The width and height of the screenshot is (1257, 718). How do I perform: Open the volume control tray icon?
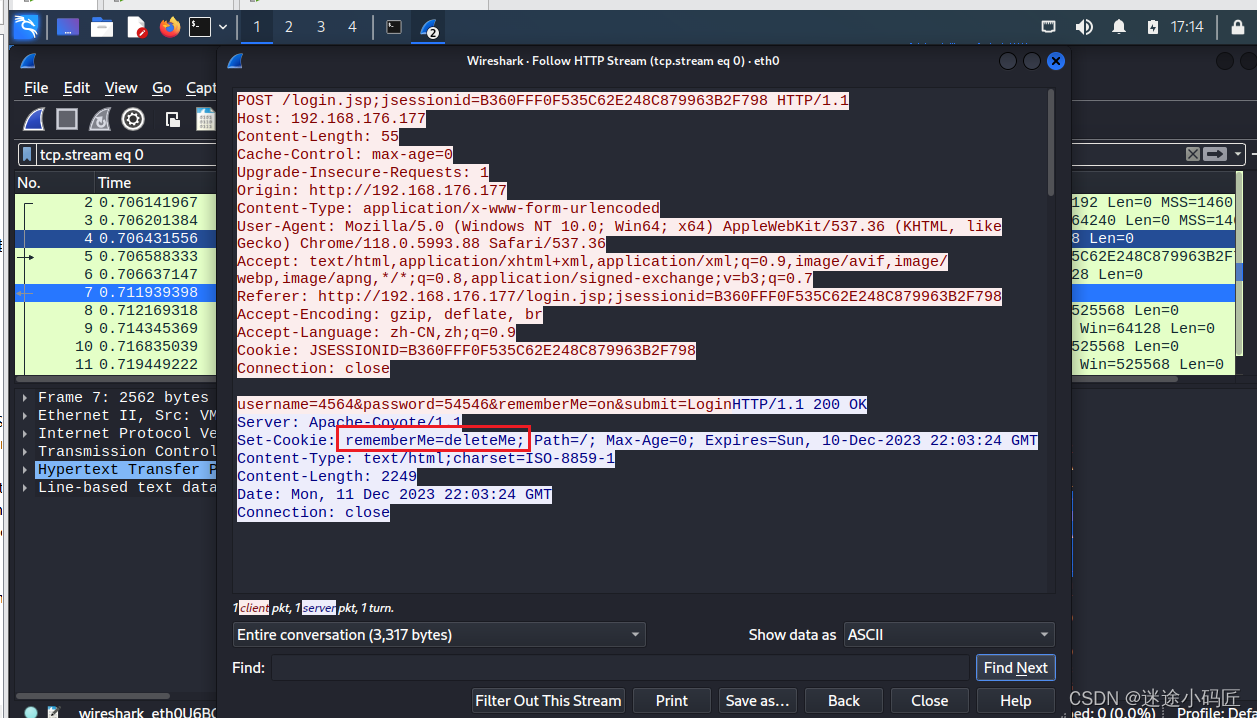[x=1084, y=27]
